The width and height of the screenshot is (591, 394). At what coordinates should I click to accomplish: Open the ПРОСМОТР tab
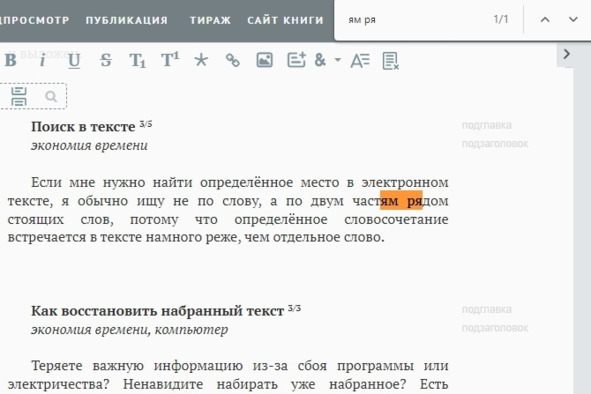coord(35,20)
